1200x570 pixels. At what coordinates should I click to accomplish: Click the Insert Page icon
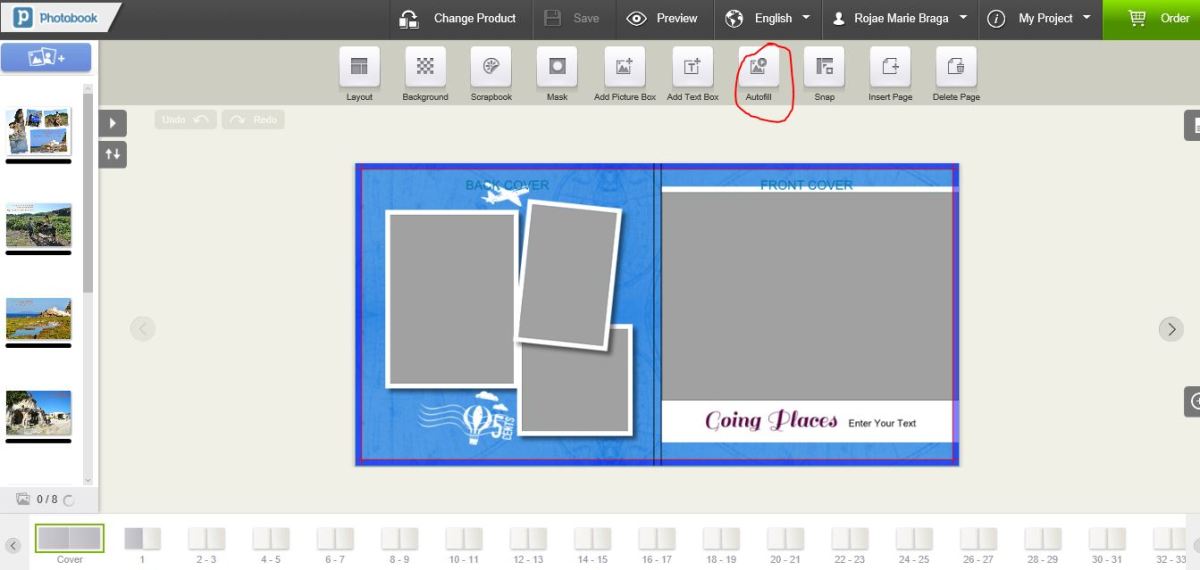click(890, 67)
